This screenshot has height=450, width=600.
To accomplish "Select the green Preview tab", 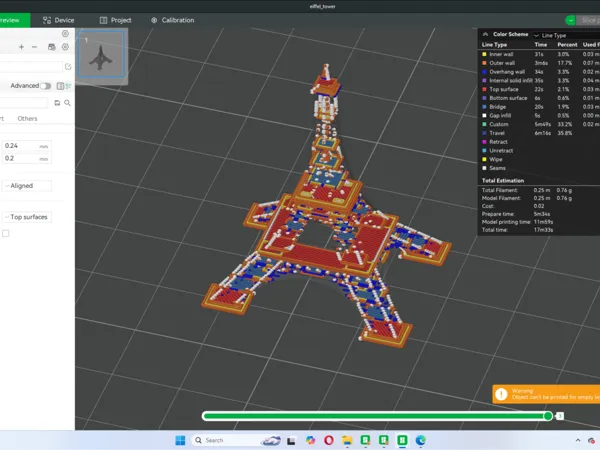I will point(13,20).
